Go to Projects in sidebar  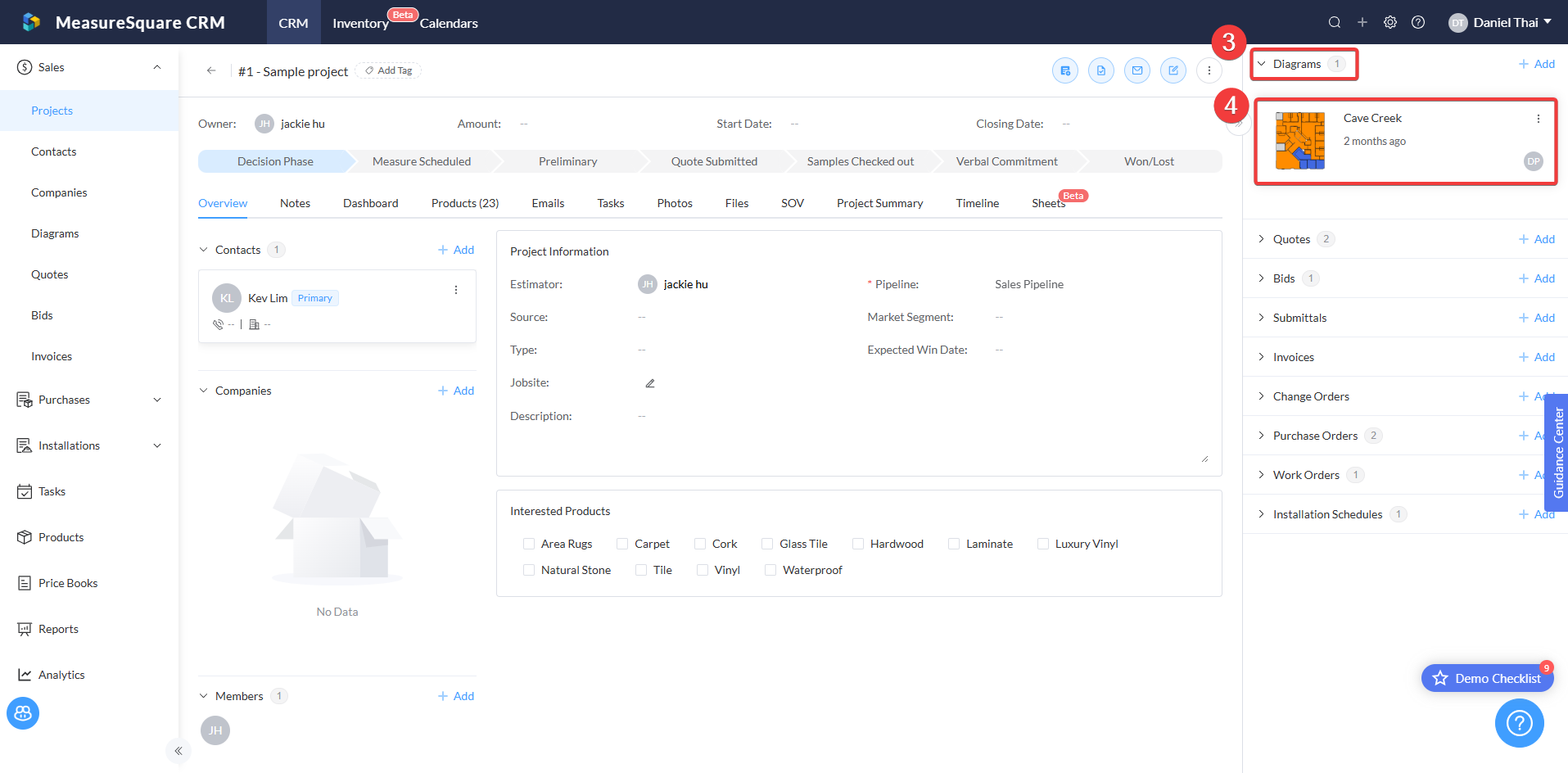pos(89,111)
